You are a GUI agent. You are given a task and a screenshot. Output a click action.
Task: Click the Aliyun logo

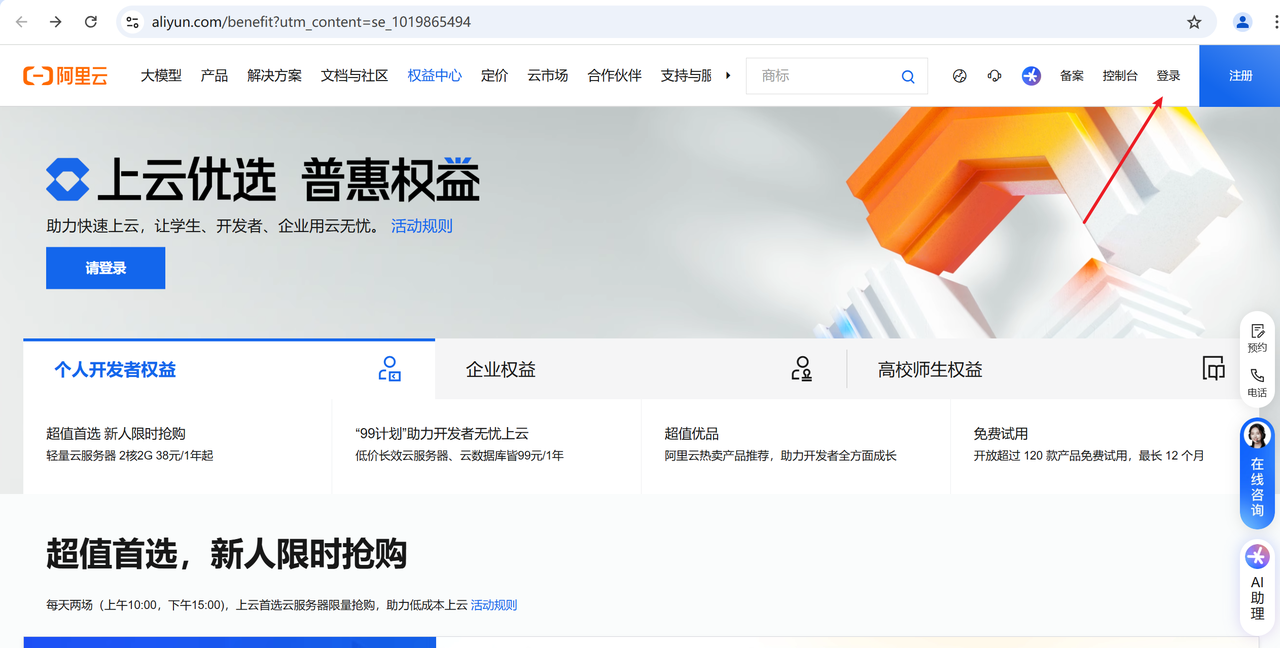(x=65, y=76)
